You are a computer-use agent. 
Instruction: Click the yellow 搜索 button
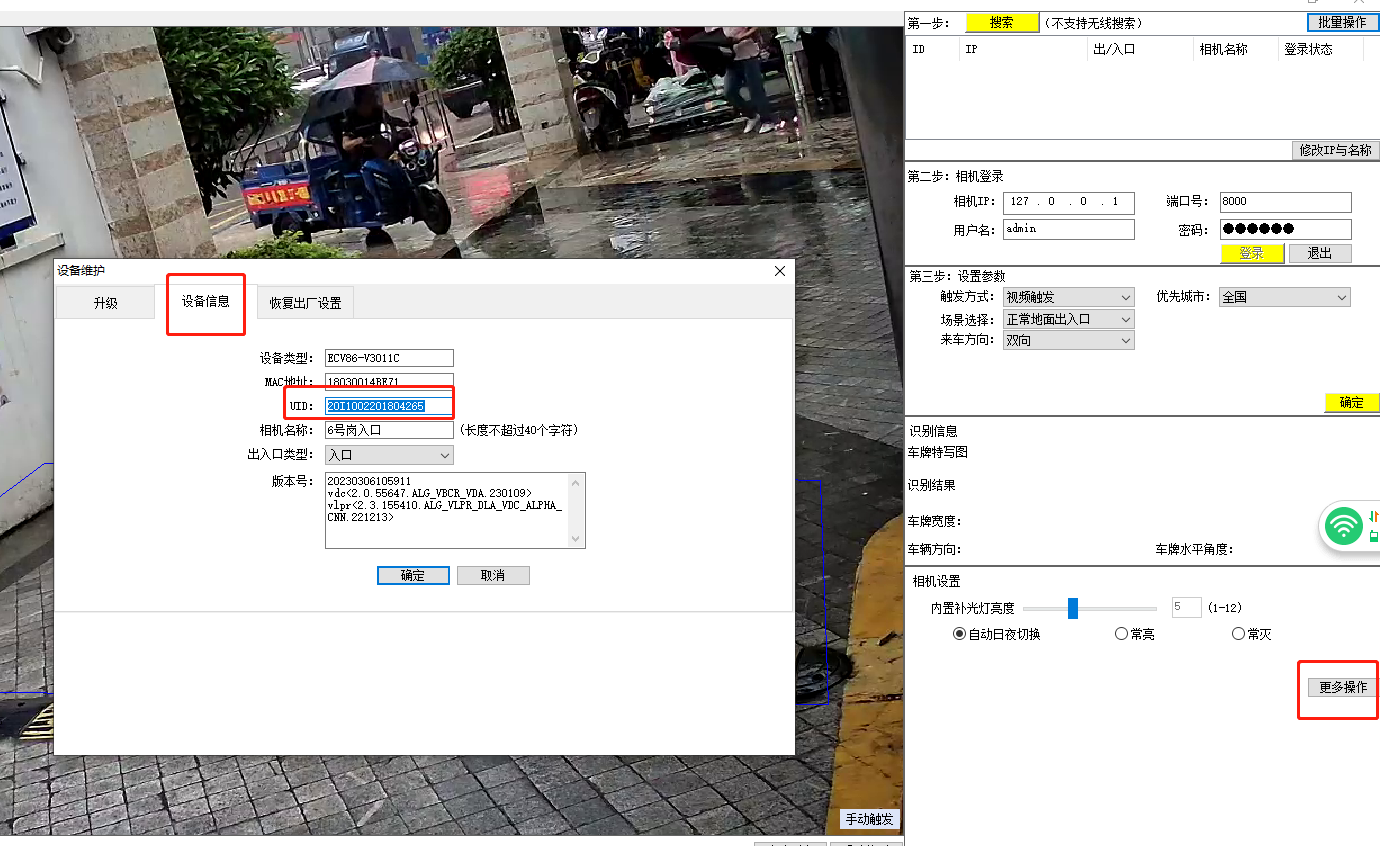(x=1002, y=22)
